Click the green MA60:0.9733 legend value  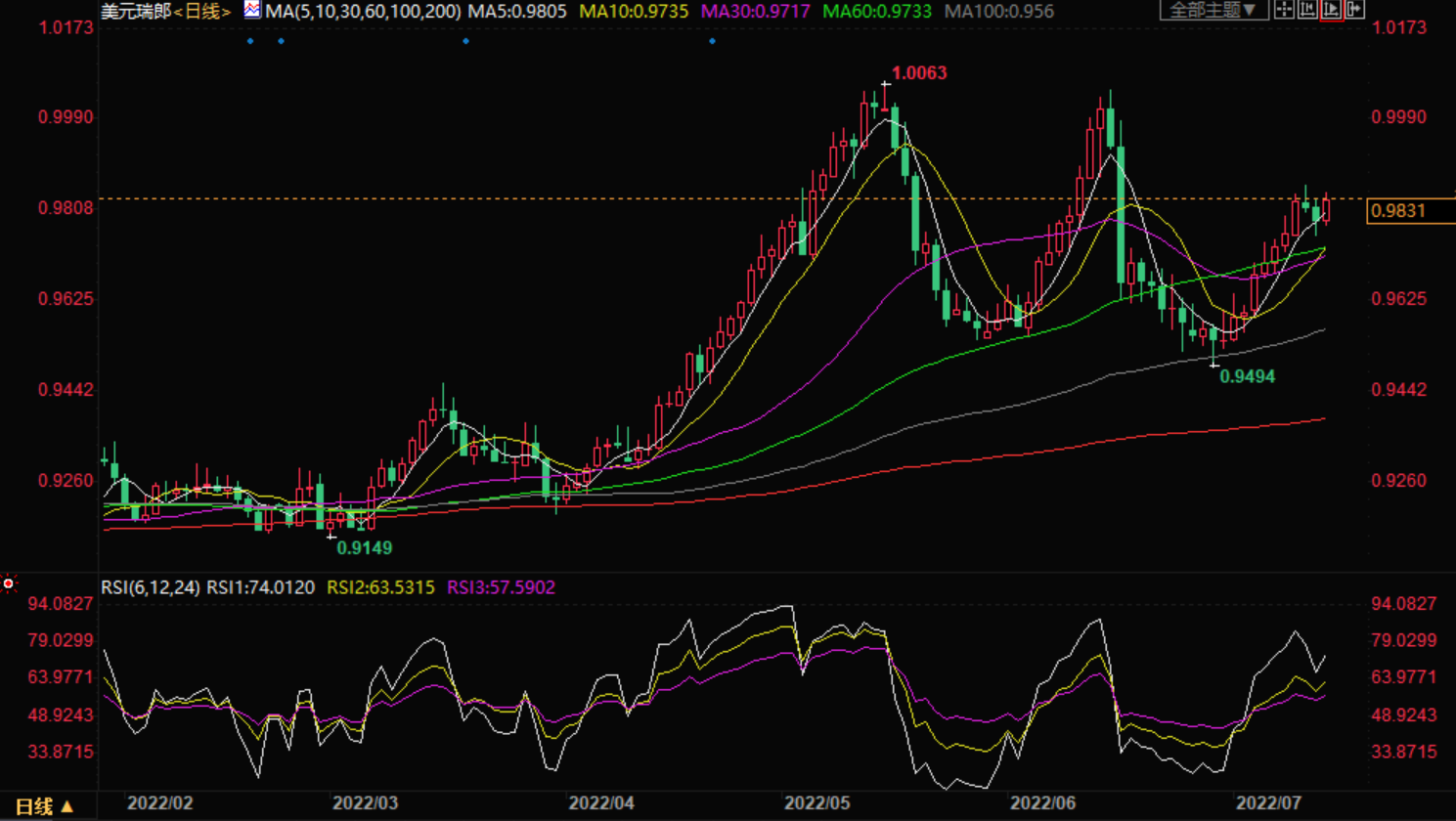point(876,12)
